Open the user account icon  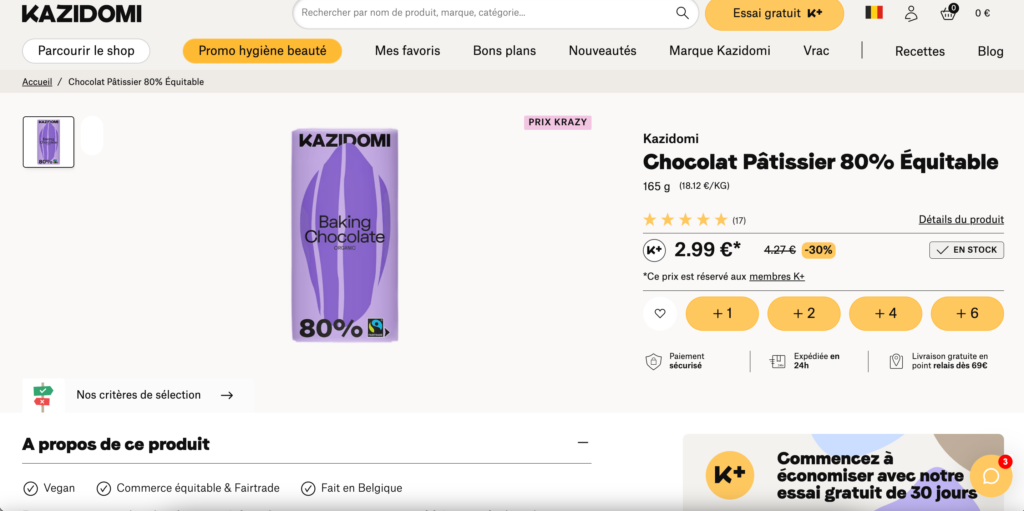(x=911, y=13)
